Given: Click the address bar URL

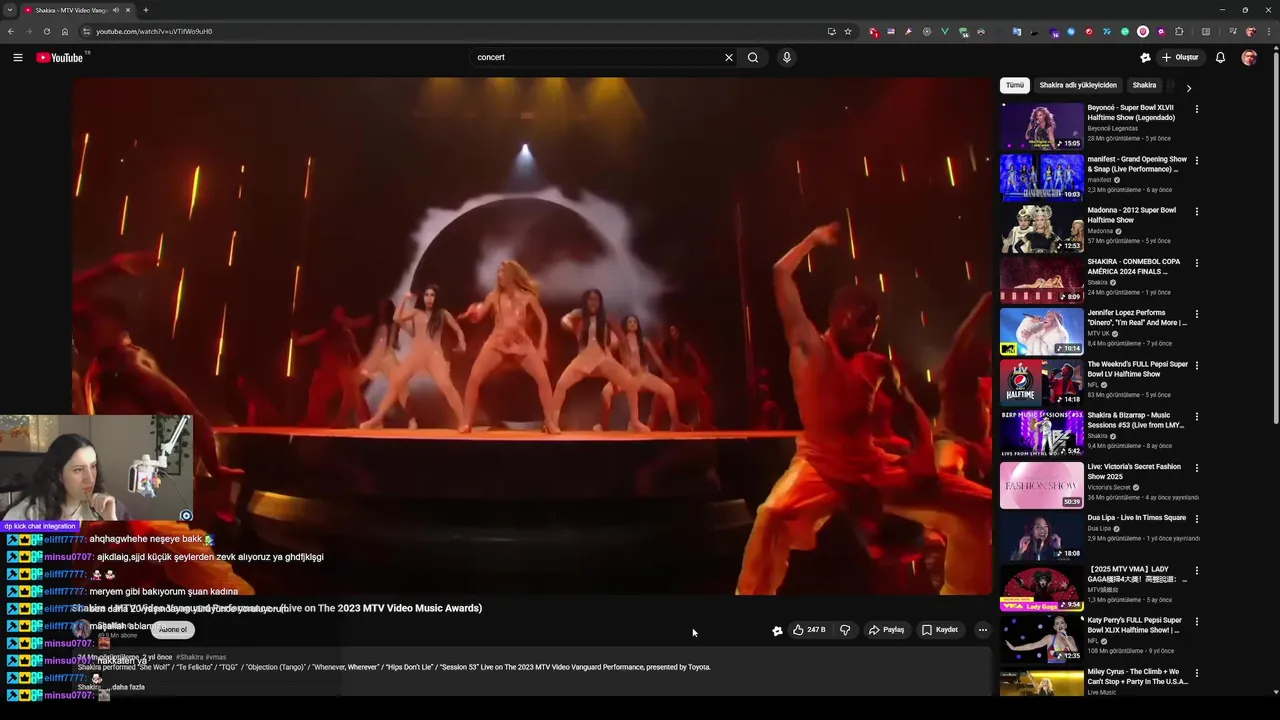Looking at the screenshot, I should pyautogui.click(x=154, y=31).
